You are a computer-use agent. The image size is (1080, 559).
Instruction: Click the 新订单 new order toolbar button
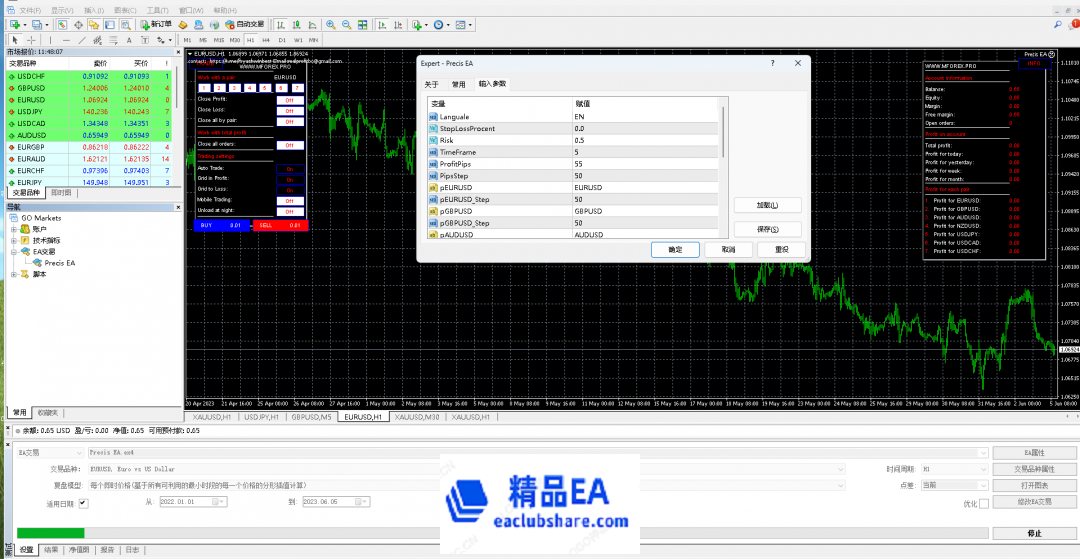[155, 24]
